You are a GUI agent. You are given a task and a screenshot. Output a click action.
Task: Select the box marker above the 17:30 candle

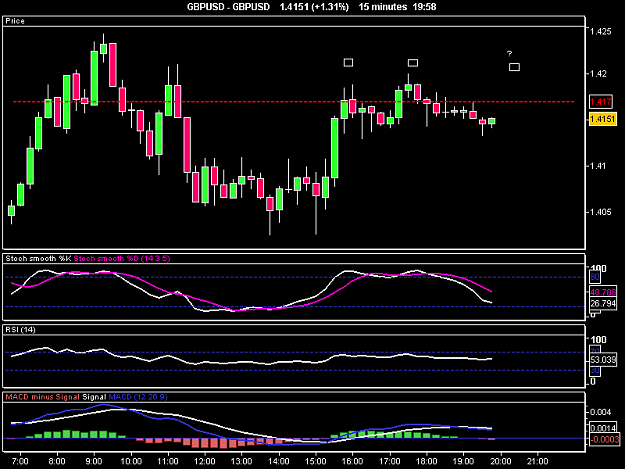(x=413, y=63)
